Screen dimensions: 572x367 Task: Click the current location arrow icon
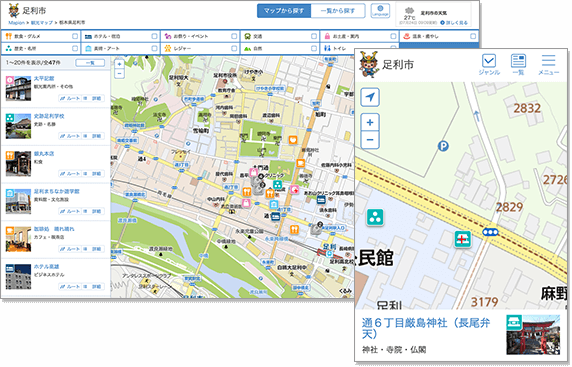coord(370,97)
